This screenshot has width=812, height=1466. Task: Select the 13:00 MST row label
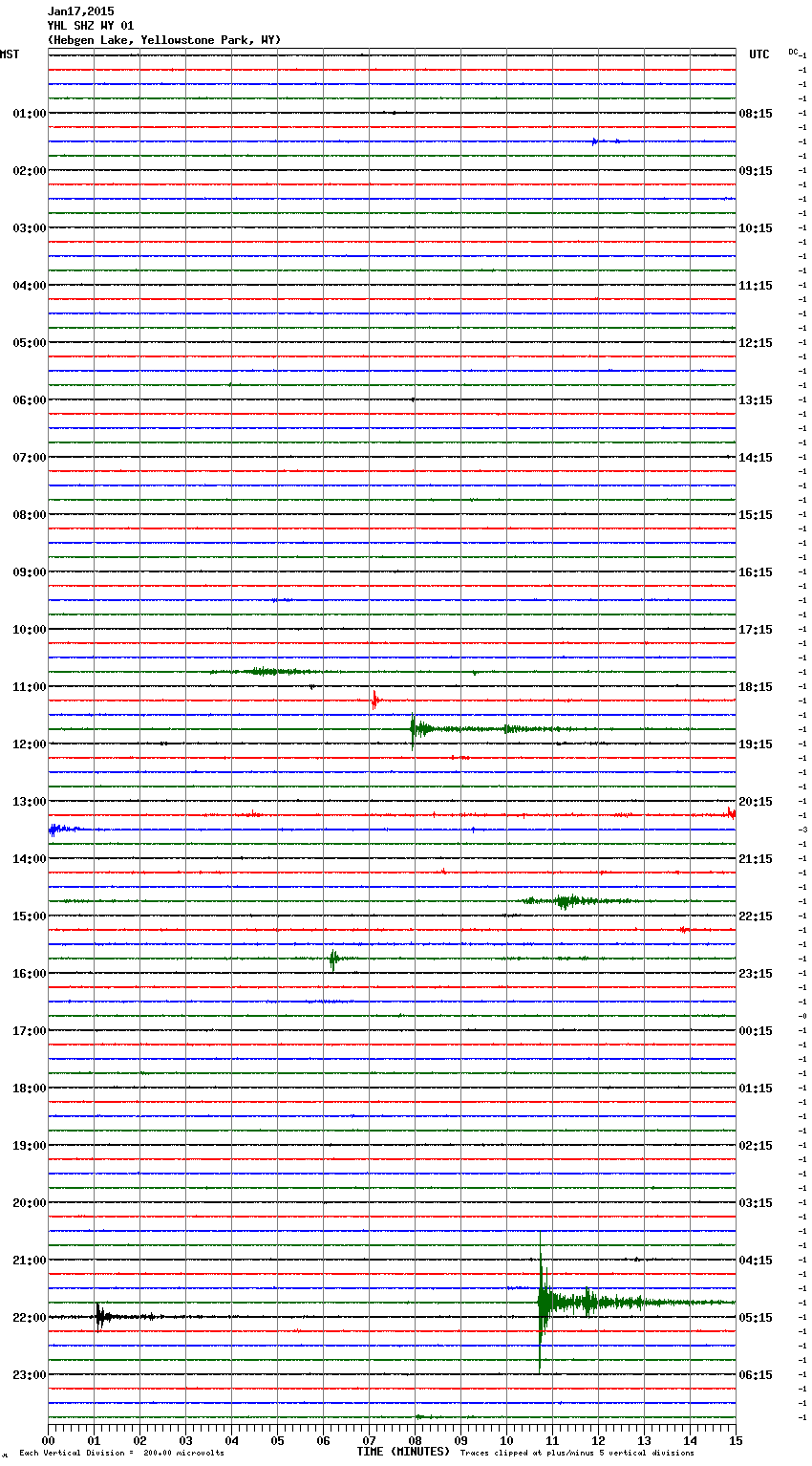[30, 802]
